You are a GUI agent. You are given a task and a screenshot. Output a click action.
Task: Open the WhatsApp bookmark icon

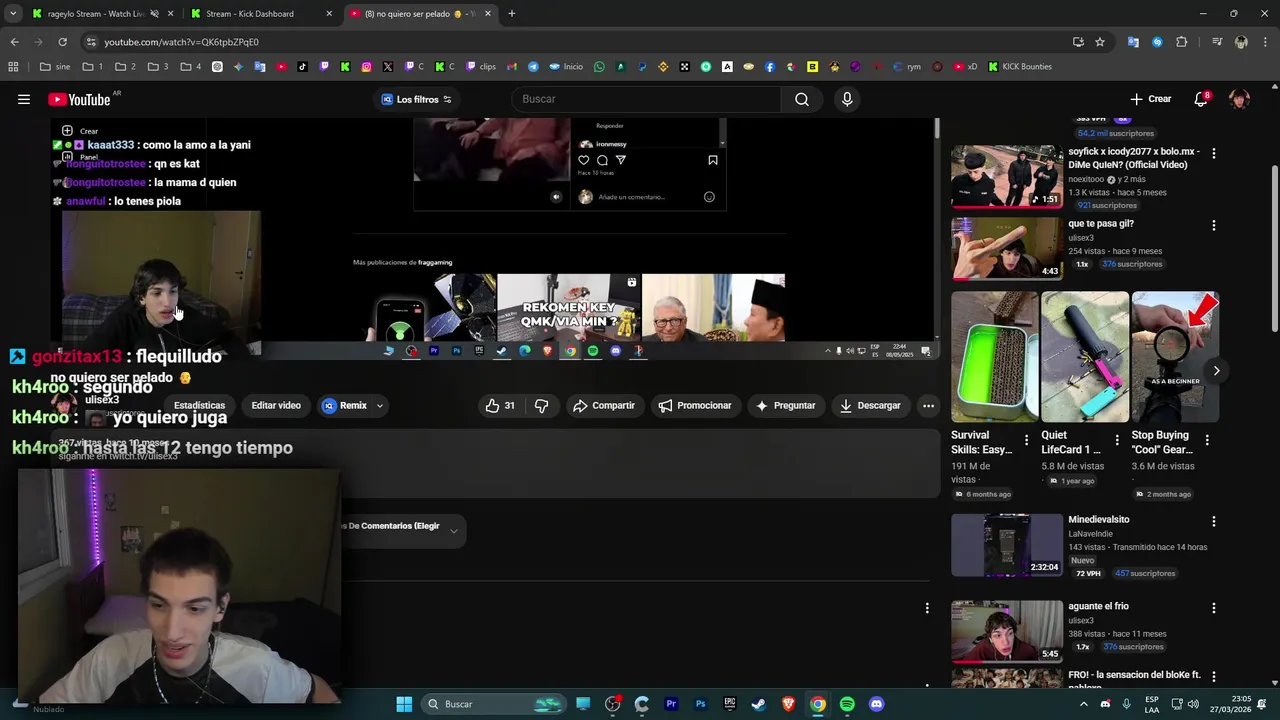tap(599, 67)
